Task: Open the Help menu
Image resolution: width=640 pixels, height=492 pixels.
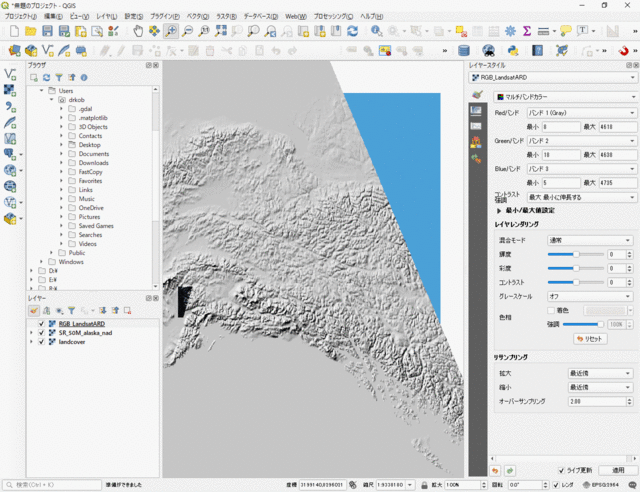Action: coord(371,16)
